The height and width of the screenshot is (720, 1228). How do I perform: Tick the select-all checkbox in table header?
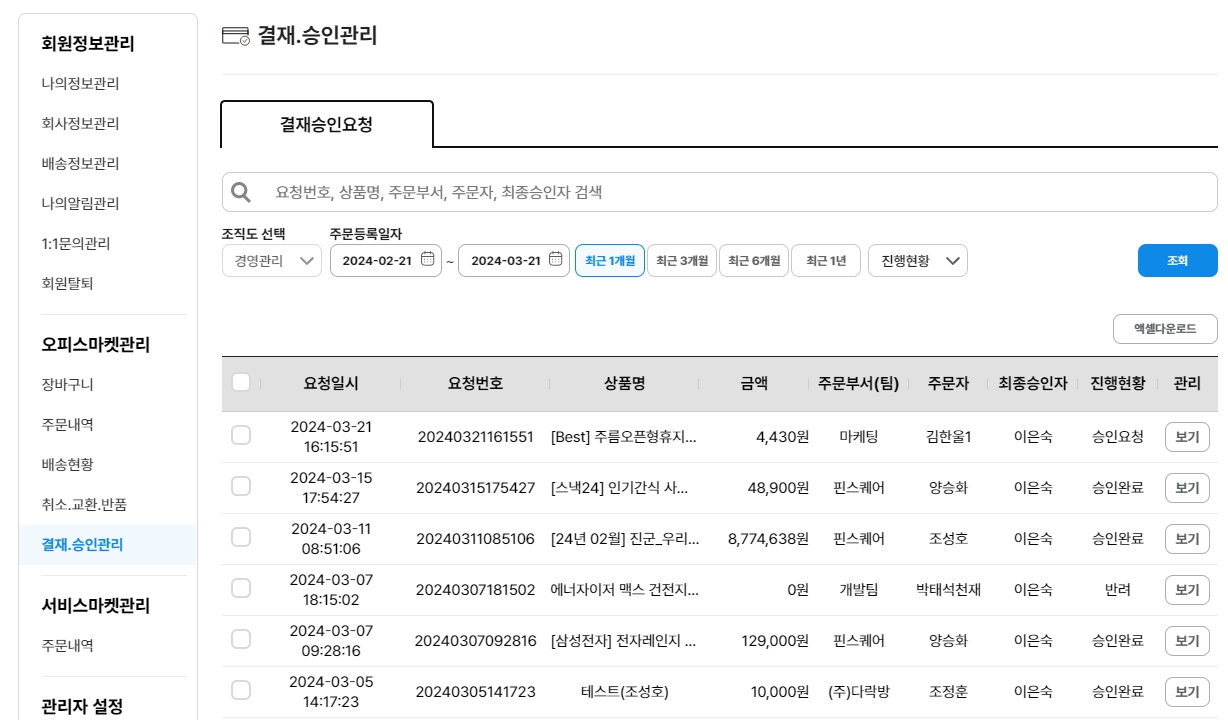(241, 383)
